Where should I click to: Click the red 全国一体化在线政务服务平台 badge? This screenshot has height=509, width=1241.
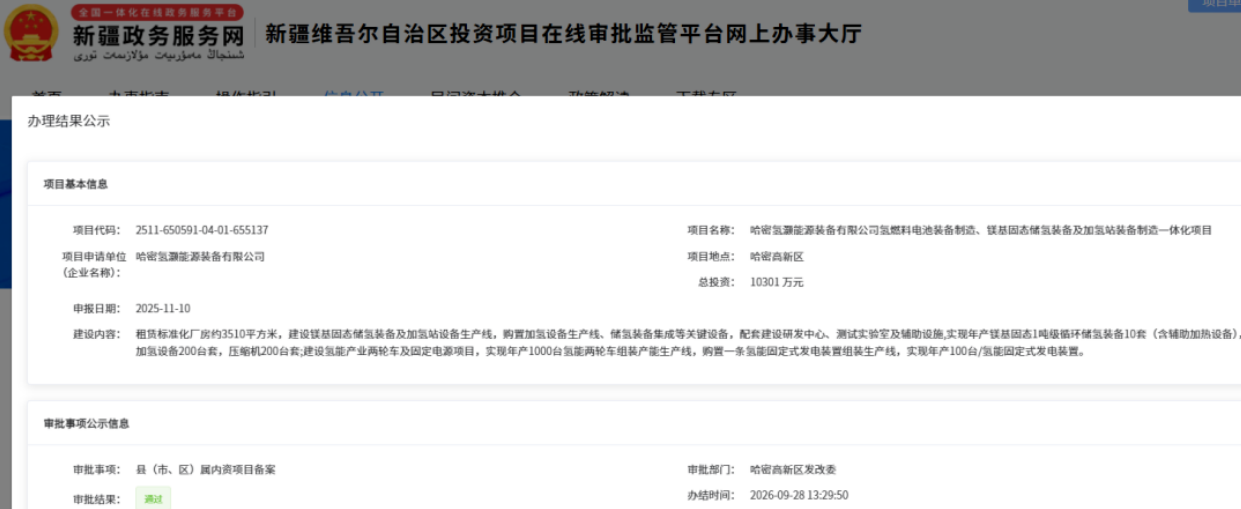pyautogui.click(x=157, y=12)
